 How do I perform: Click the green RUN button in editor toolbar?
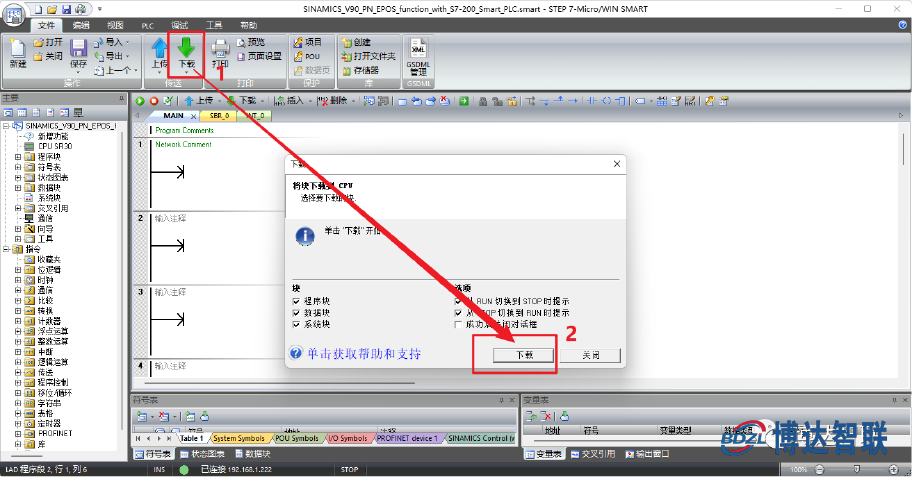coord(140,101)
